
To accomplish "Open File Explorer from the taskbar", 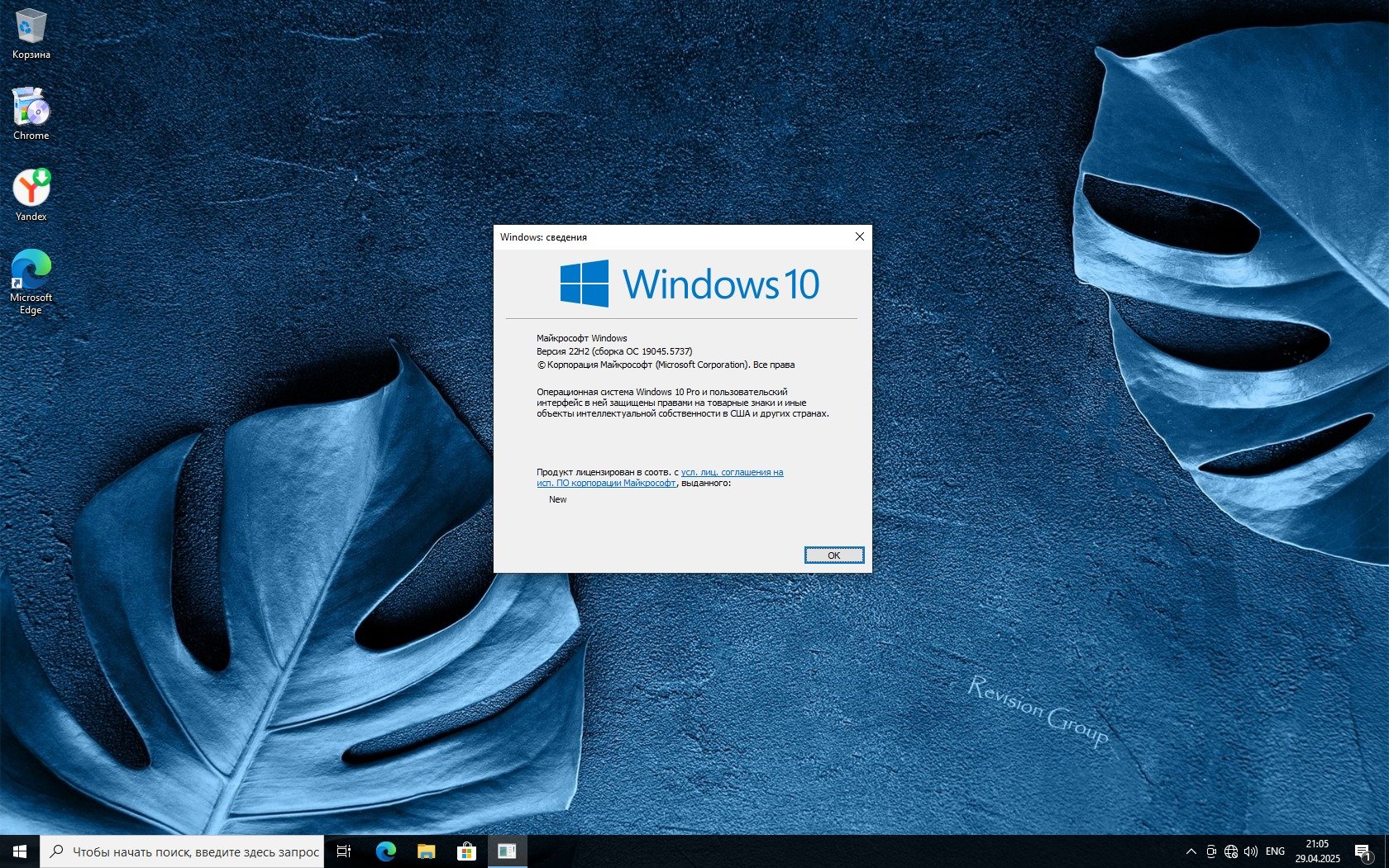I will (426, 851).
